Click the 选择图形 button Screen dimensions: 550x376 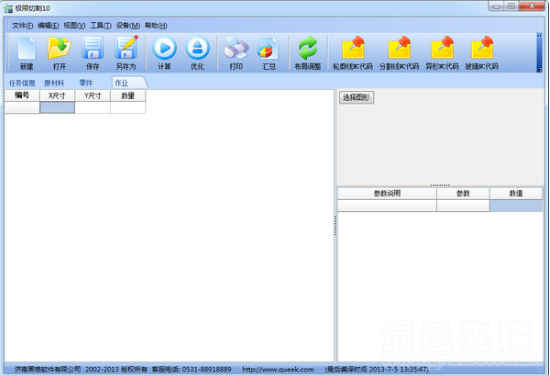[x=356, y=98]
